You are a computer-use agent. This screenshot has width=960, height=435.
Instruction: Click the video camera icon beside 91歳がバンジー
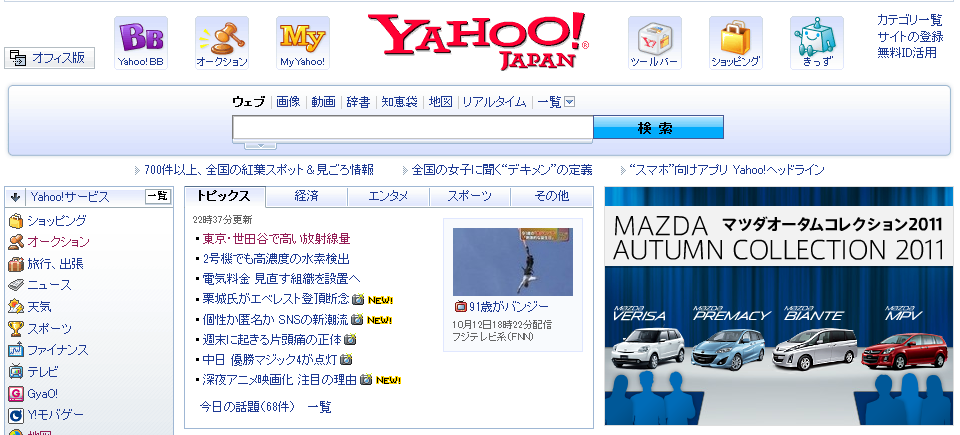pyautogui.click(x=460, y=306)
